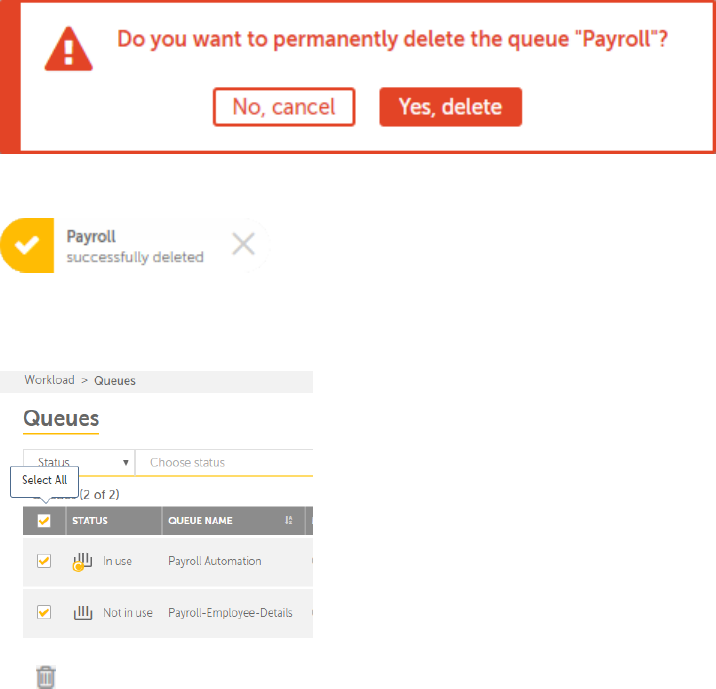The height and width of the screenshot is (689, 716).
Task: Confirm with the Yes, delete button
Action: pyautogui.click(x=450, y=107)
